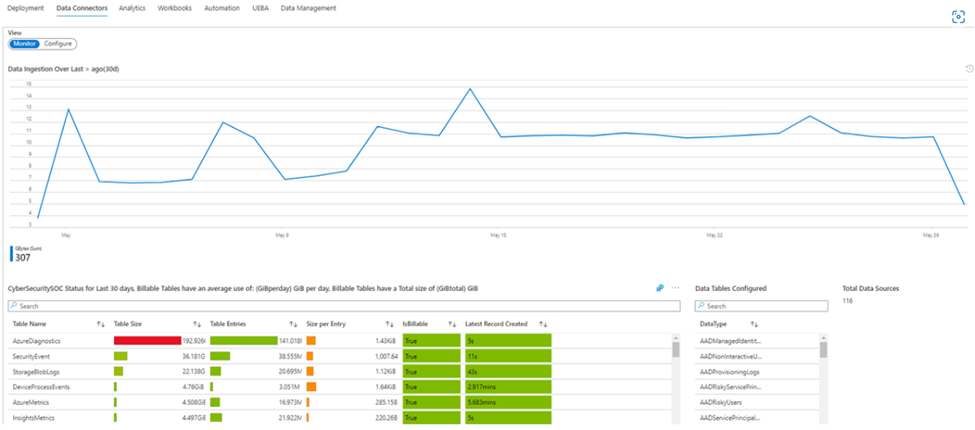975x430 pixels.
Task: Click the screenshot capture icon
Action: click(x=958, y=17)
